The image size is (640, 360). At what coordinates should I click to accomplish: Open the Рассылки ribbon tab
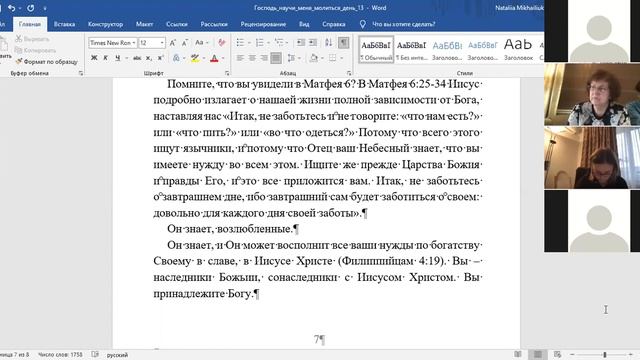click(214, 24)
